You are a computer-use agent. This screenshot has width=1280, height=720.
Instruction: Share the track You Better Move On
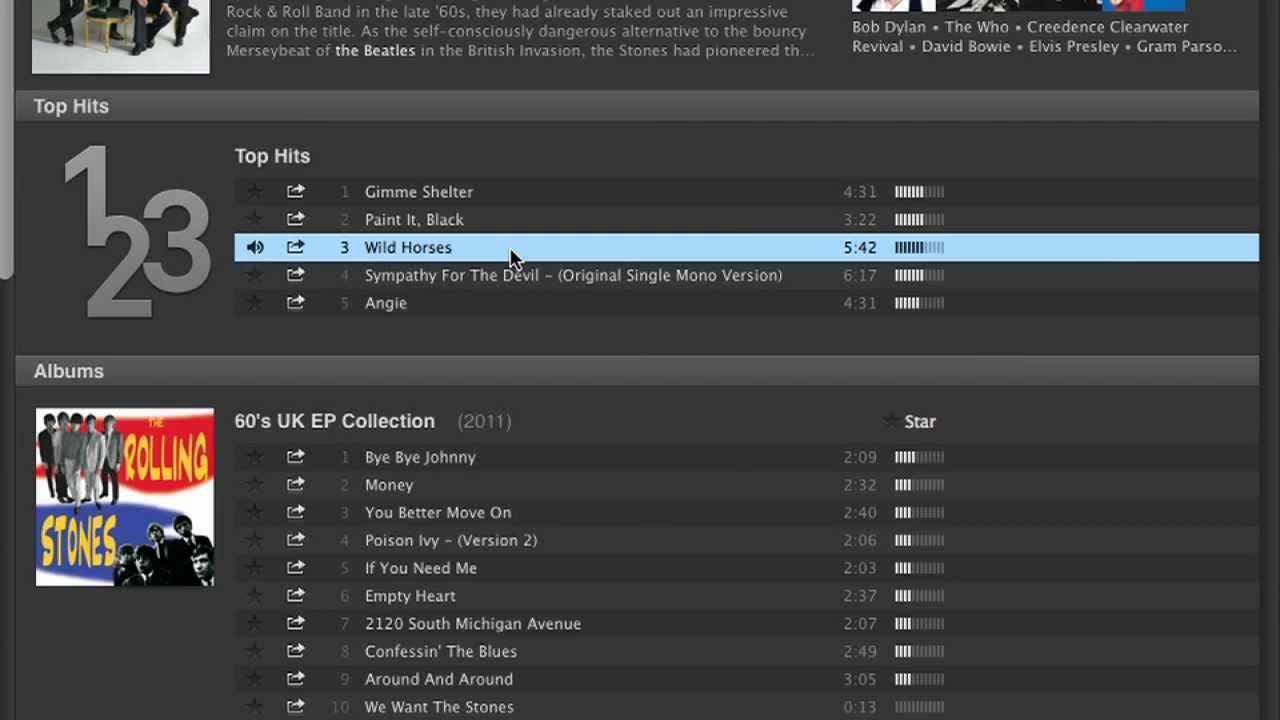click(295, 512)
